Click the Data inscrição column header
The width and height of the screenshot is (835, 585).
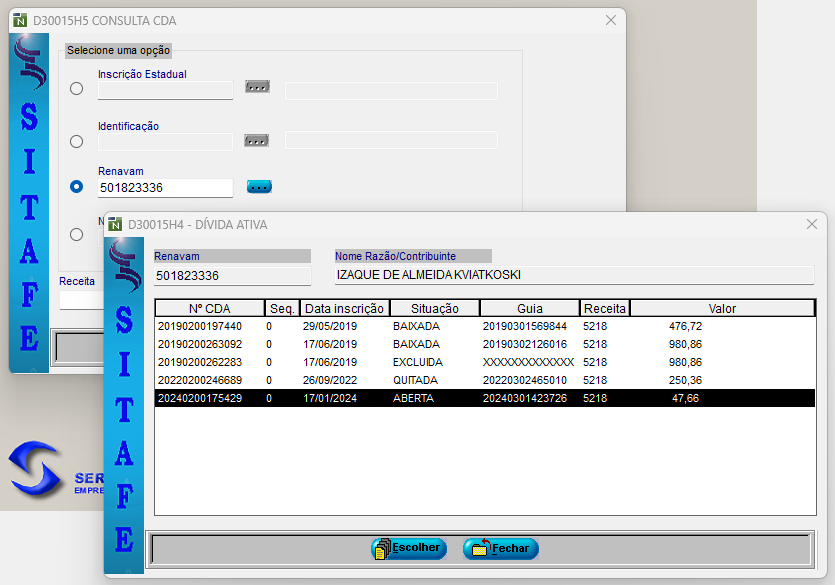[343, 308]
